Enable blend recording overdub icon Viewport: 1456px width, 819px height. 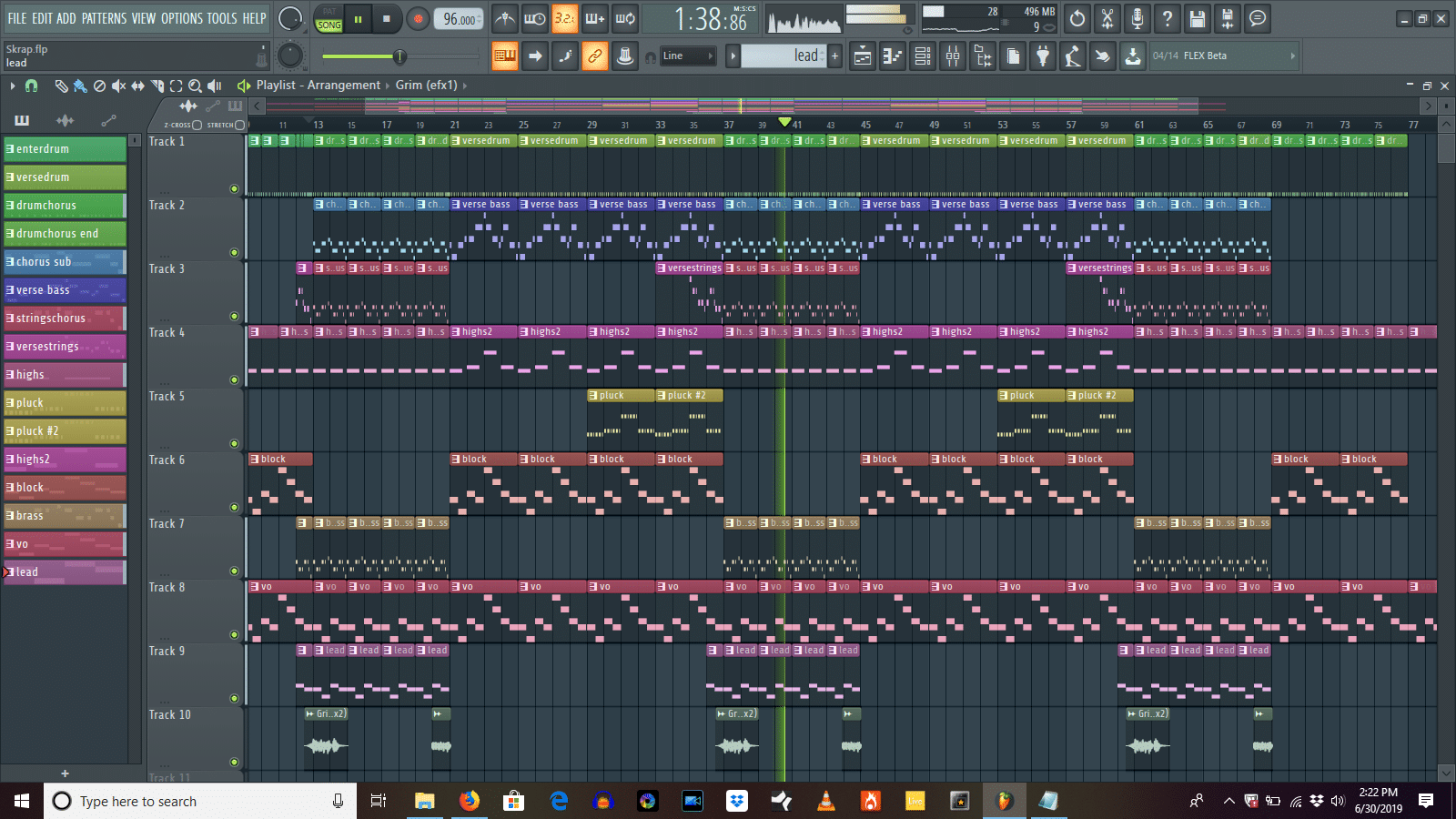tap(595, 18)
